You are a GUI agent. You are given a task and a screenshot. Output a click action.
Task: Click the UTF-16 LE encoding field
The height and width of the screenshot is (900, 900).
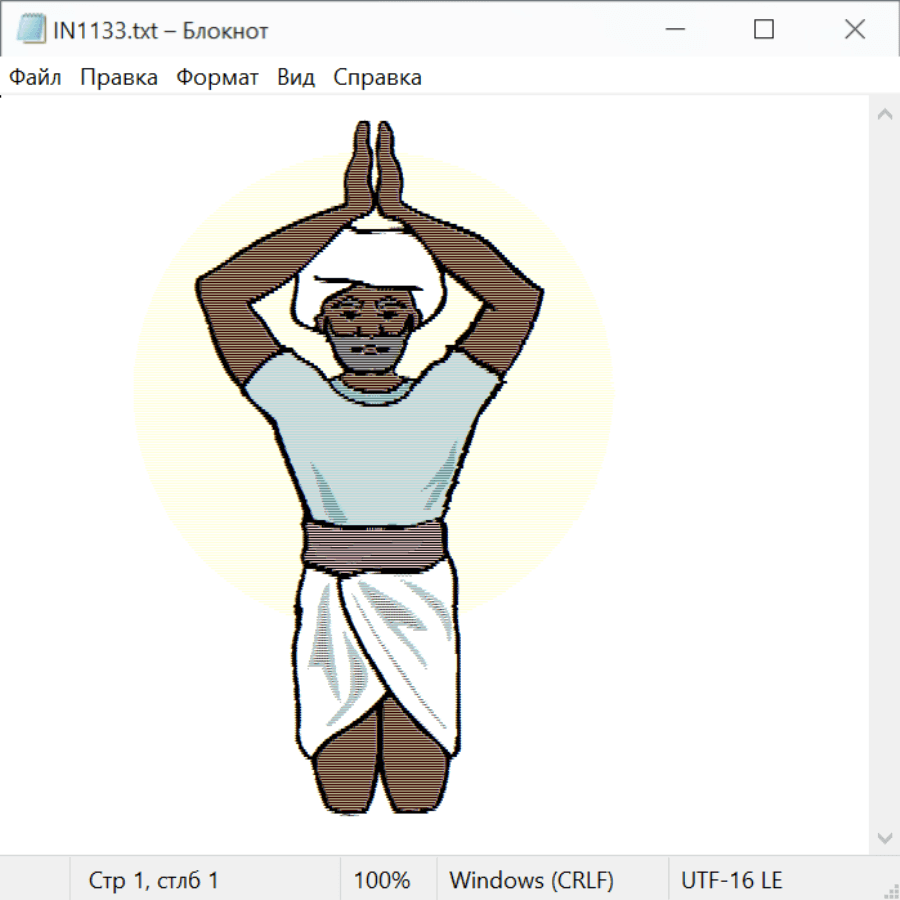click(731, 881)
